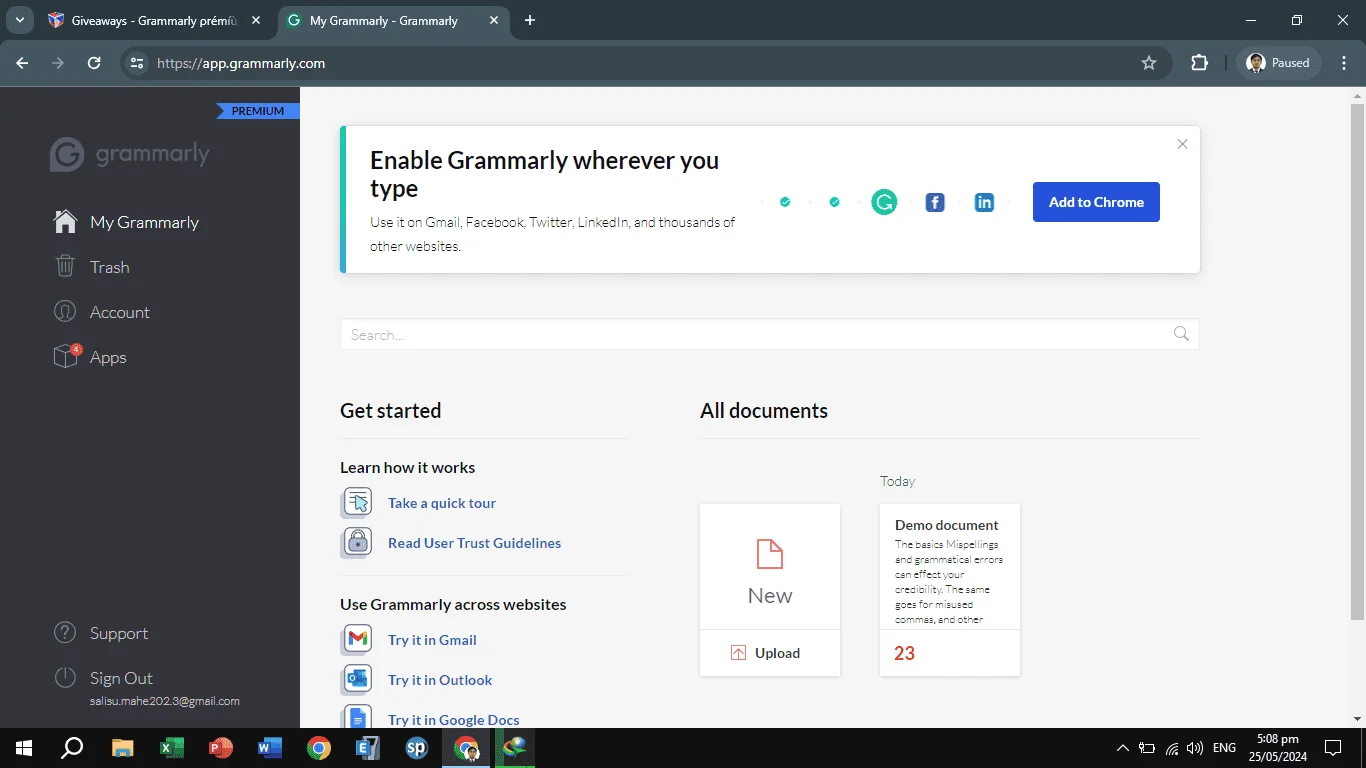Viewport: 1366px width, 768px height.
Task: Open Excel from the taskbar
Action: (x=172, y=748)
